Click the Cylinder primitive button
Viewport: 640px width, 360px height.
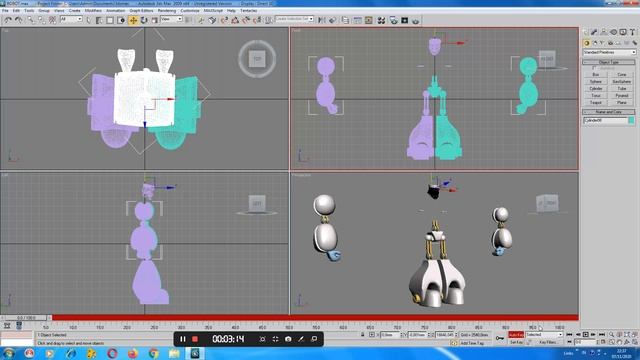point(596,89)
